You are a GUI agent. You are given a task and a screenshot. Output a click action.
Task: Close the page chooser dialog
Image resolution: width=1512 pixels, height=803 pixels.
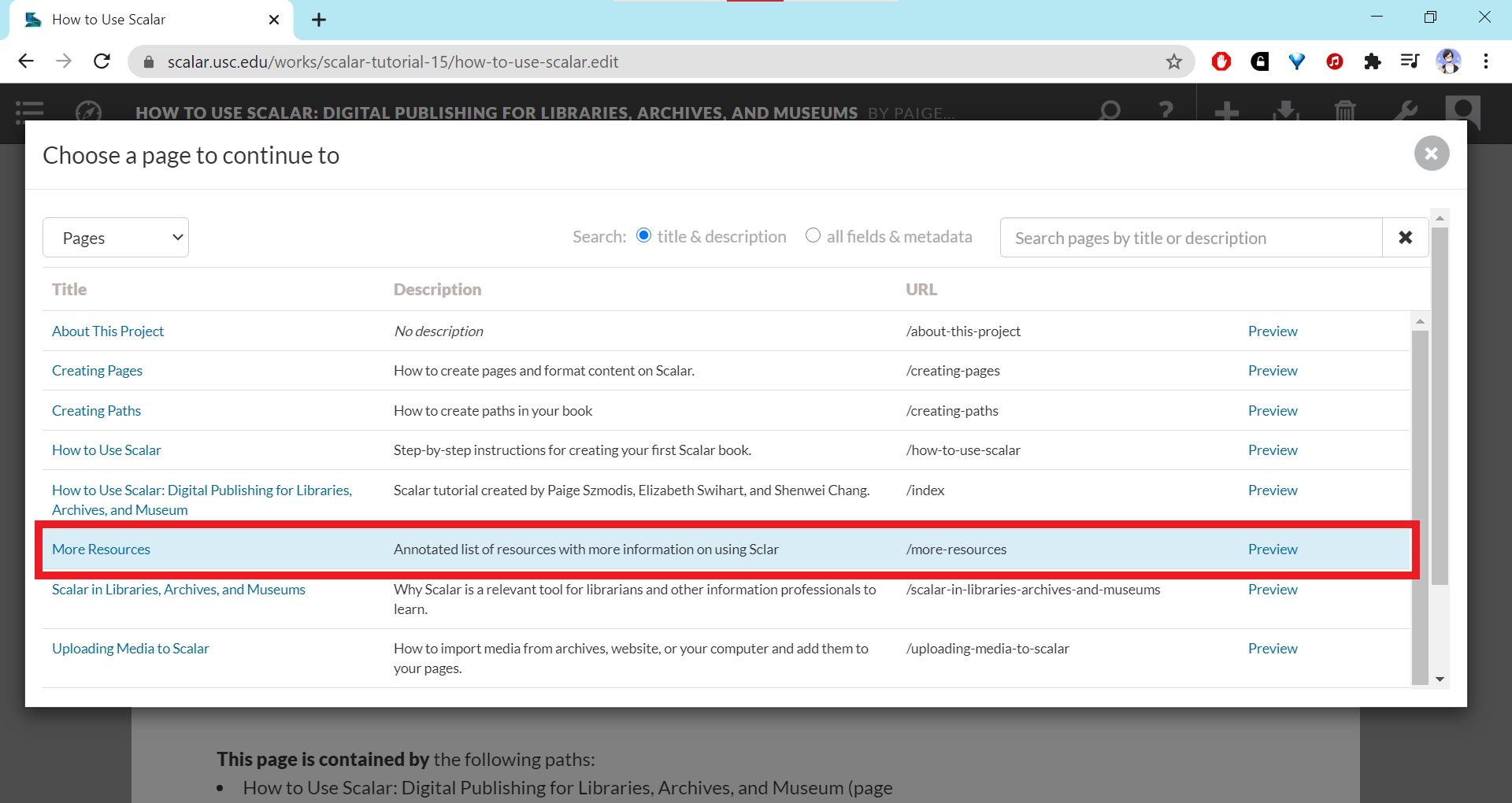(1431, 154)
